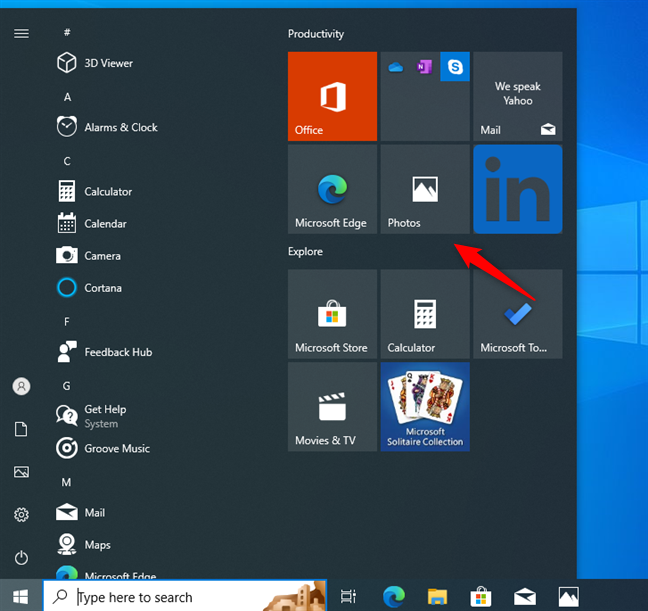Viewport: 648px width, 611px height.
Task: Select the A letter group header
Action: pyautogui.click(x=67, y=97)
